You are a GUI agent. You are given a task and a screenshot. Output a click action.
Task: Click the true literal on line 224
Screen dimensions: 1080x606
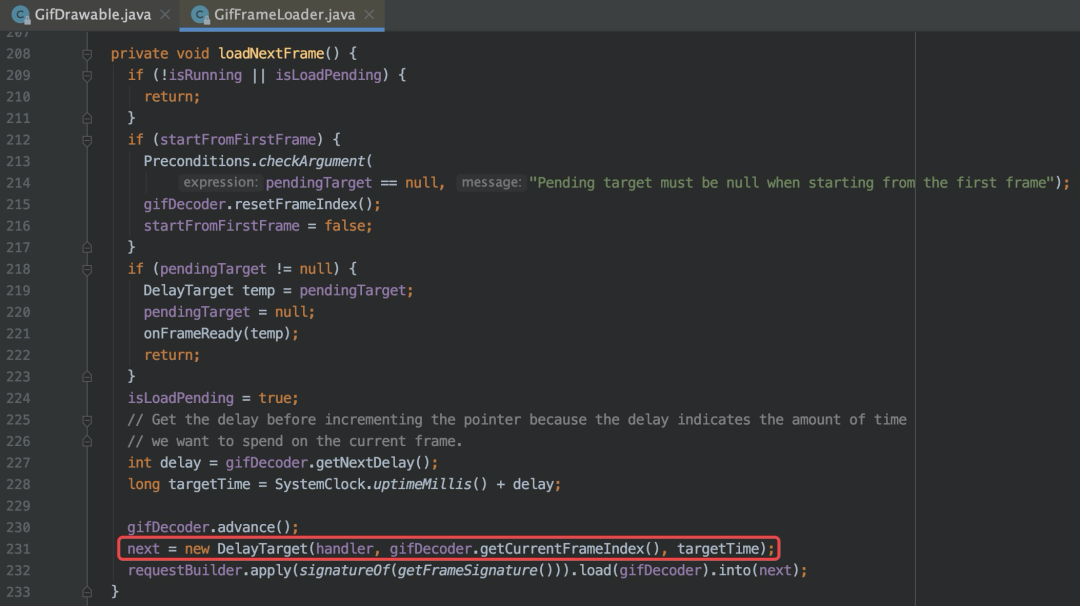[x=275, y=398]
